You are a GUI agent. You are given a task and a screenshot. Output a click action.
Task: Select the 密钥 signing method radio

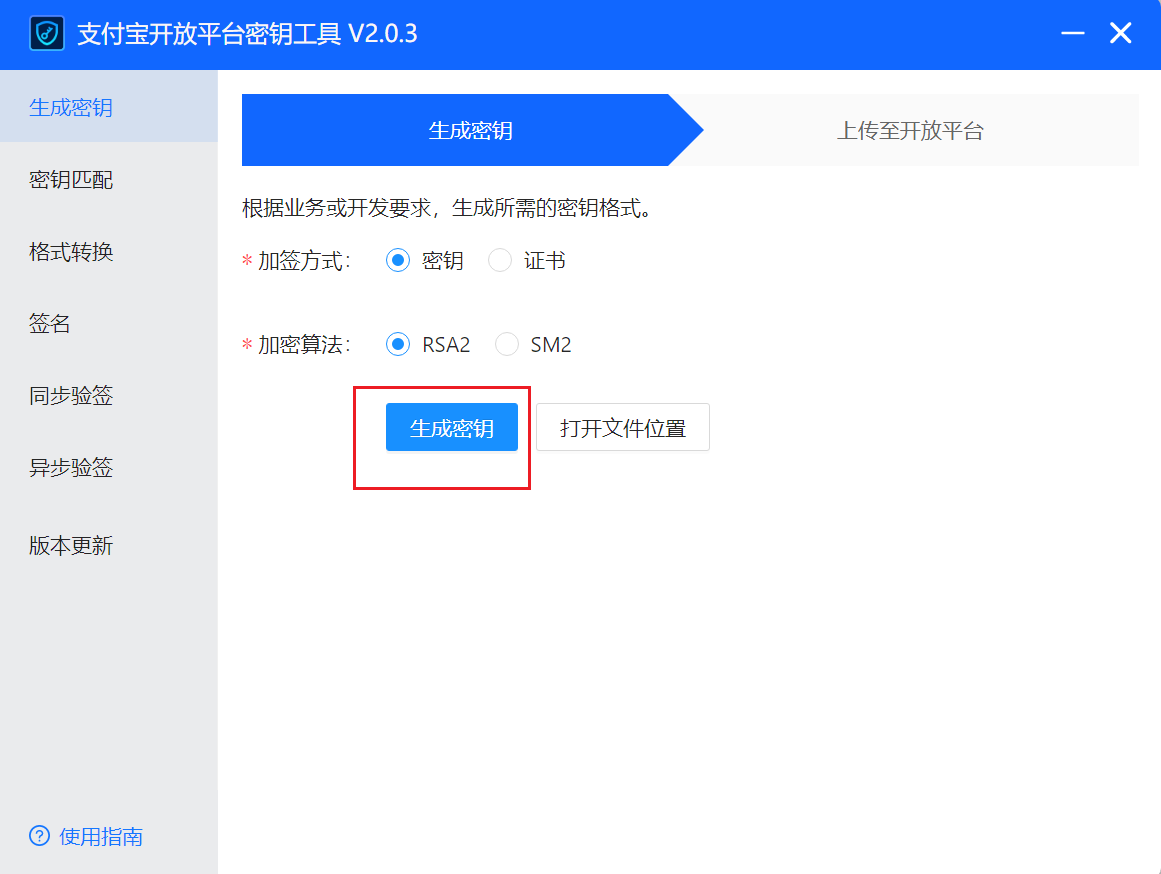click(x=399, y=260)
